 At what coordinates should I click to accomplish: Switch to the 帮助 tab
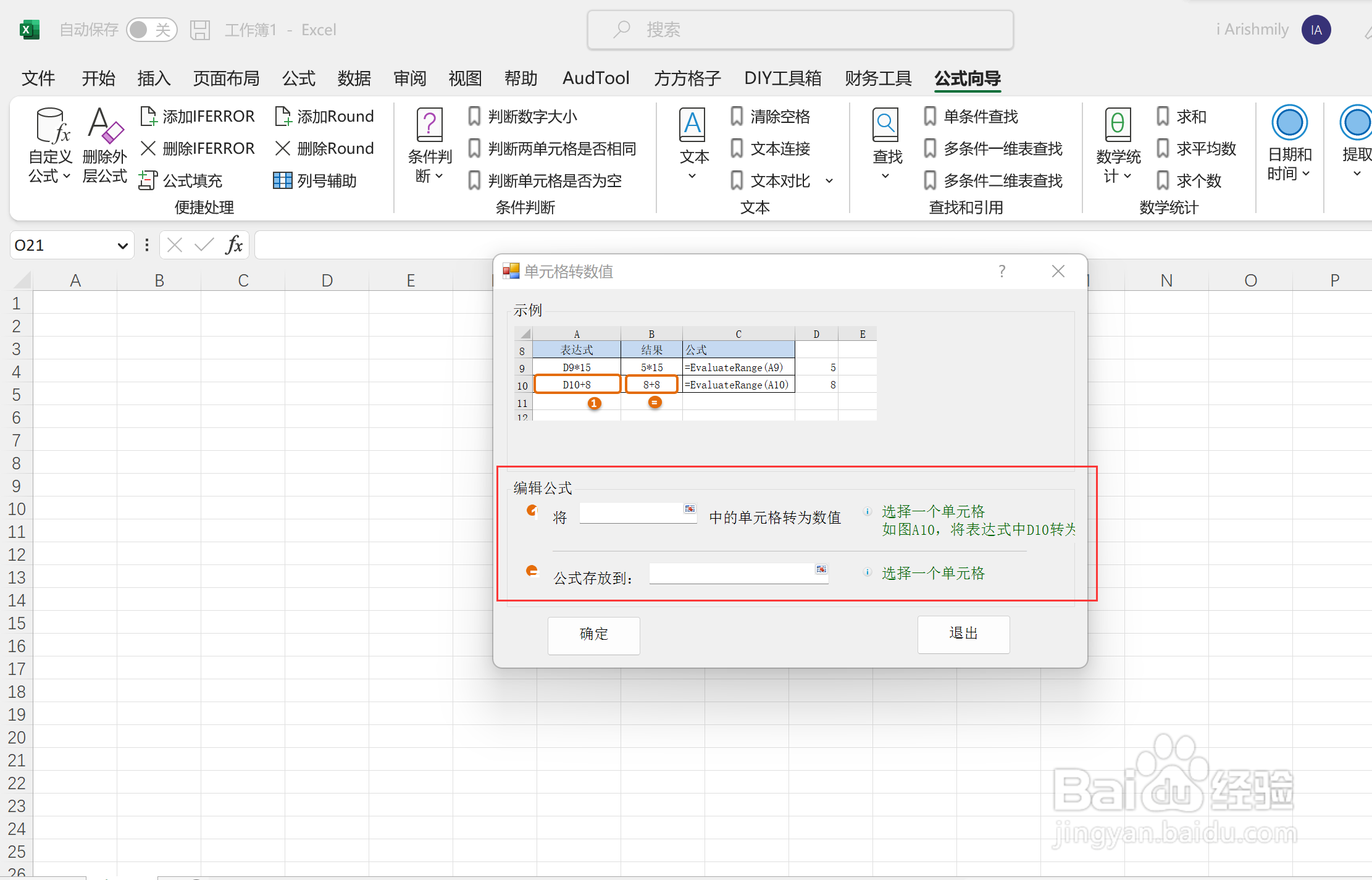pos(521,78)
